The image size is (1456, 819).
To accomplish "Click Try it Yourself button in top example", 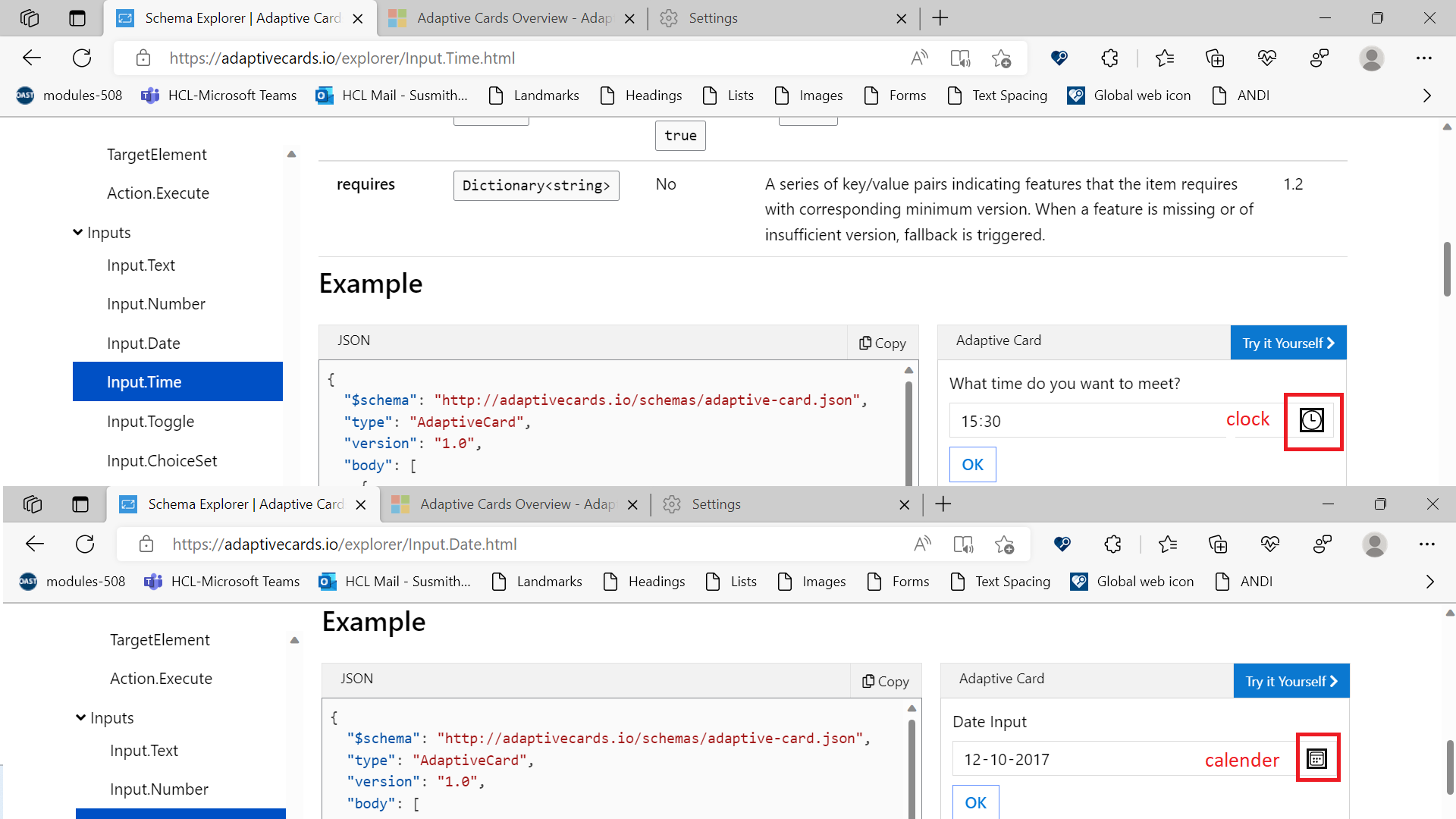I will 1288,343.
